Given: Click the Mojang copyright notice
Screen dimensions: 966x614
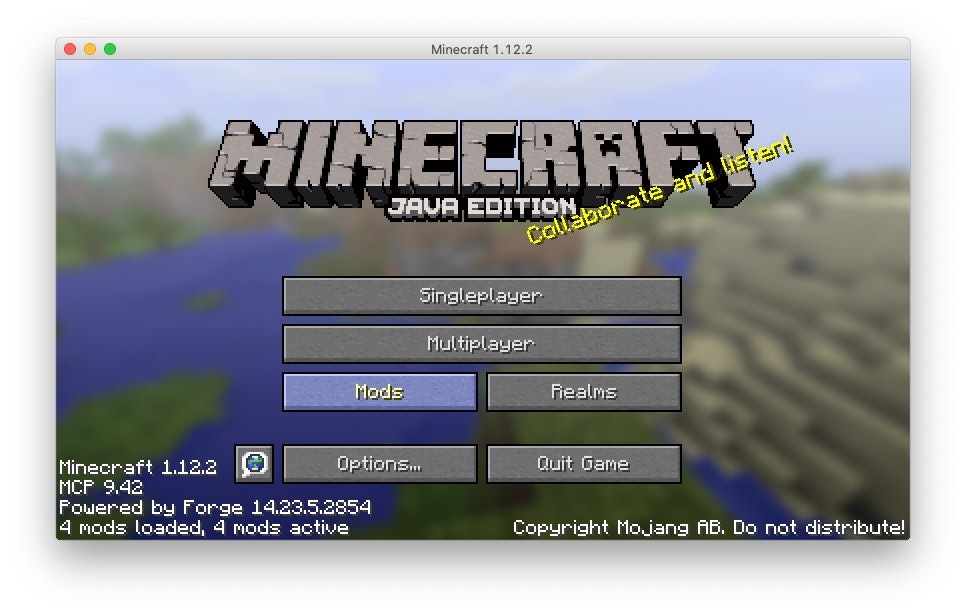Looking at the screenshot, I should pos(709,528).
